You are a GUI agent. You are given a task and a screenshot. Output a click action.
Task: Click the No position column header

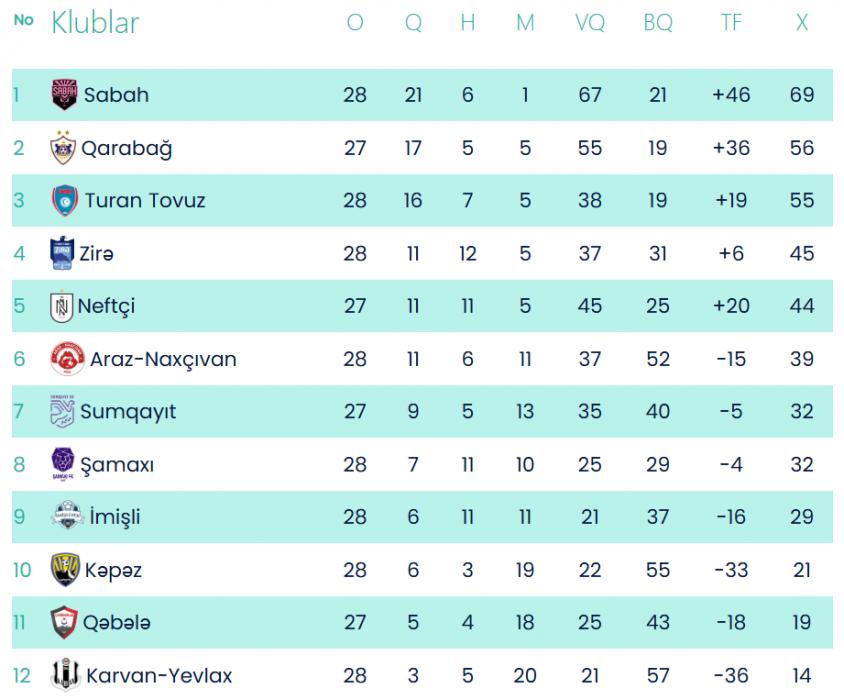coord(24,20)
